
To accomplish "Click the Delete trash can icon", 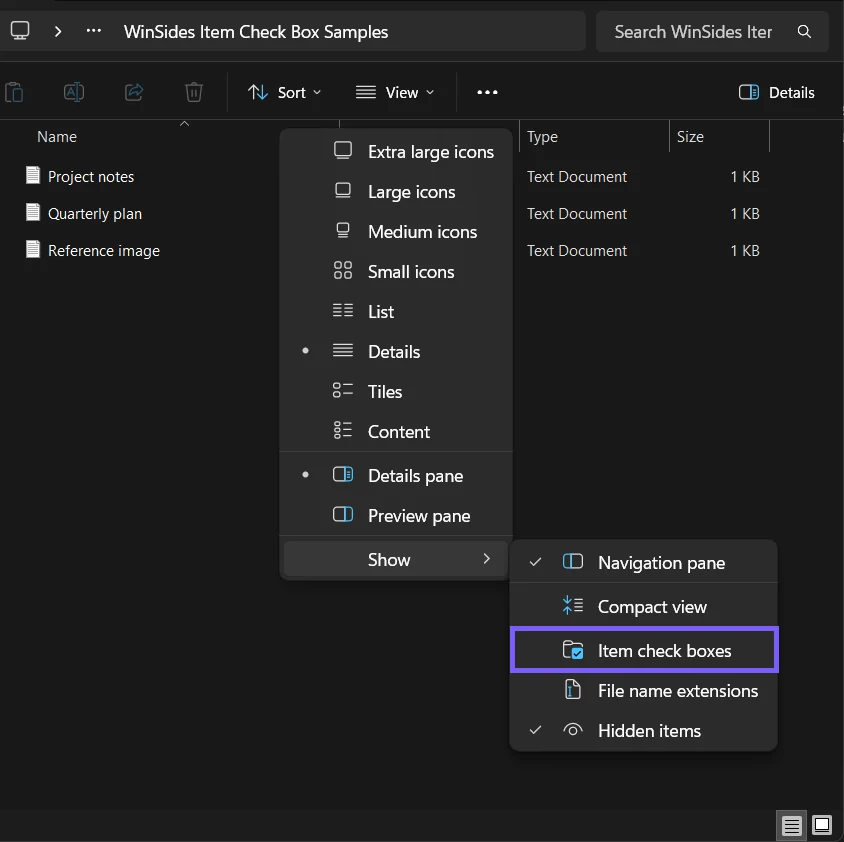I will coord(194,92).
